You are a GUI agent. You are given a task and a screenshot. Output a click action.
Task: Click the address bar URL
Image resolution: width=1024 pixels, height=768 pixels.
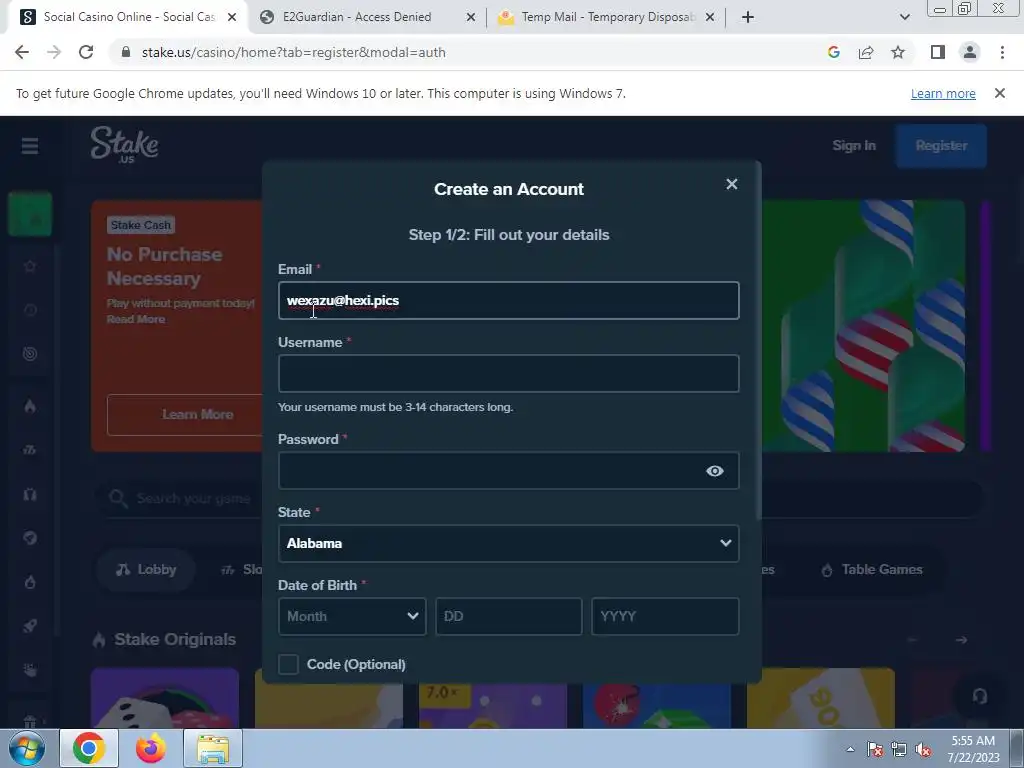[293, 52]
